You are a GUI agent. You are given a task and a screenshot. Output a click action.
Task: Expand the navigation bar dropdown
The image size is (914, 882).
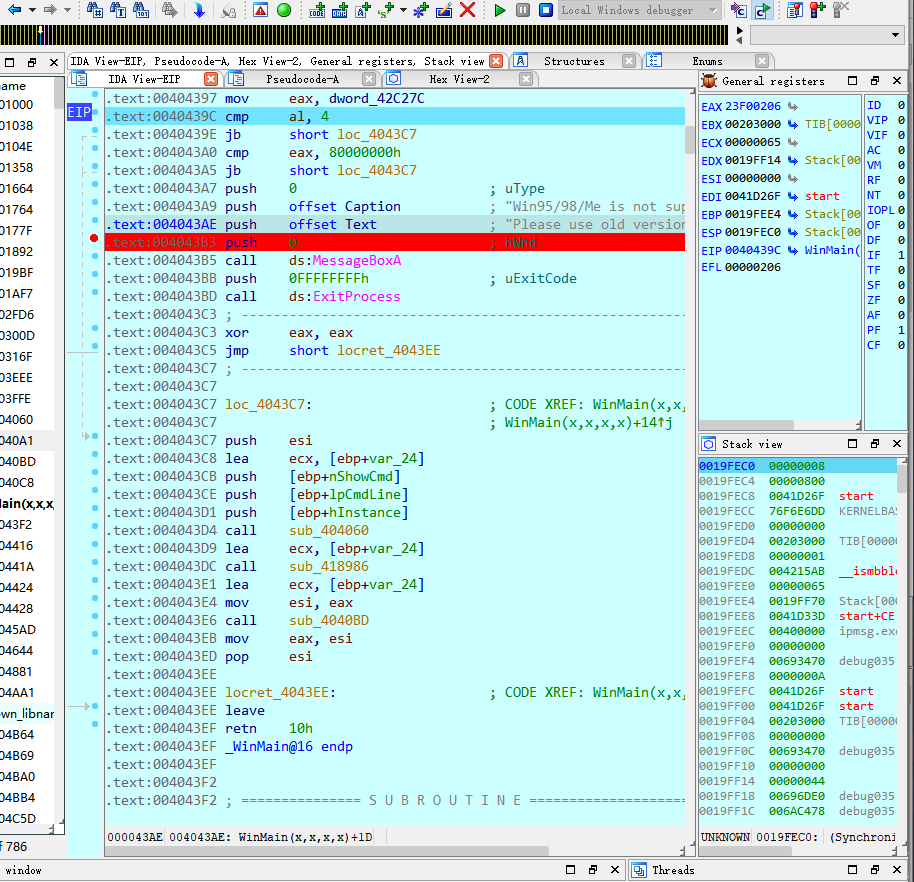[x=895, y=35]
